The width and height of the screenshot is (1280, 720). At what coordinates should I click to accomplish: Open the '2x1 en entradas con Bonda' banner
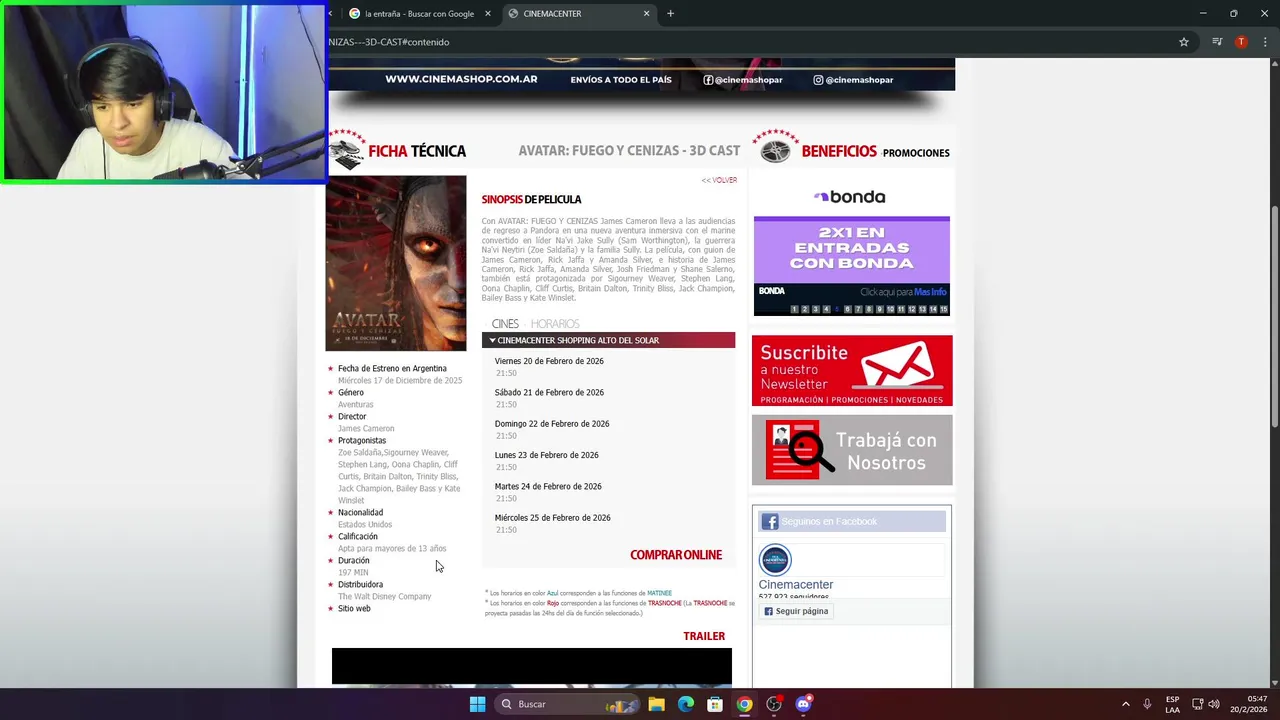[852, 250]
